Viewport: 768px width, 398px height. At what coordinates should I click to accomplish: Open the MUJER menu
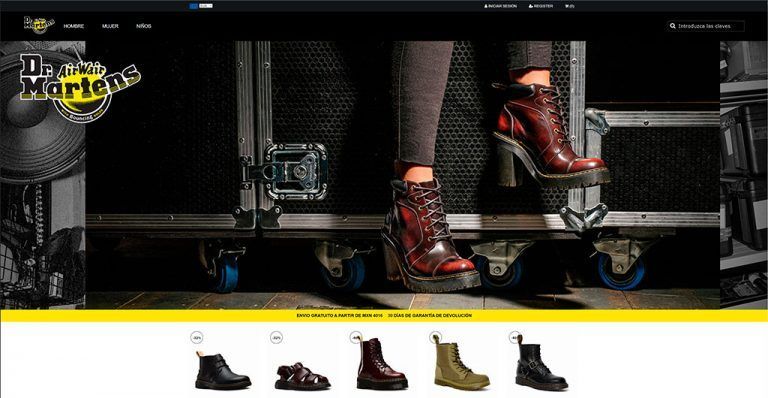point(110,26)
